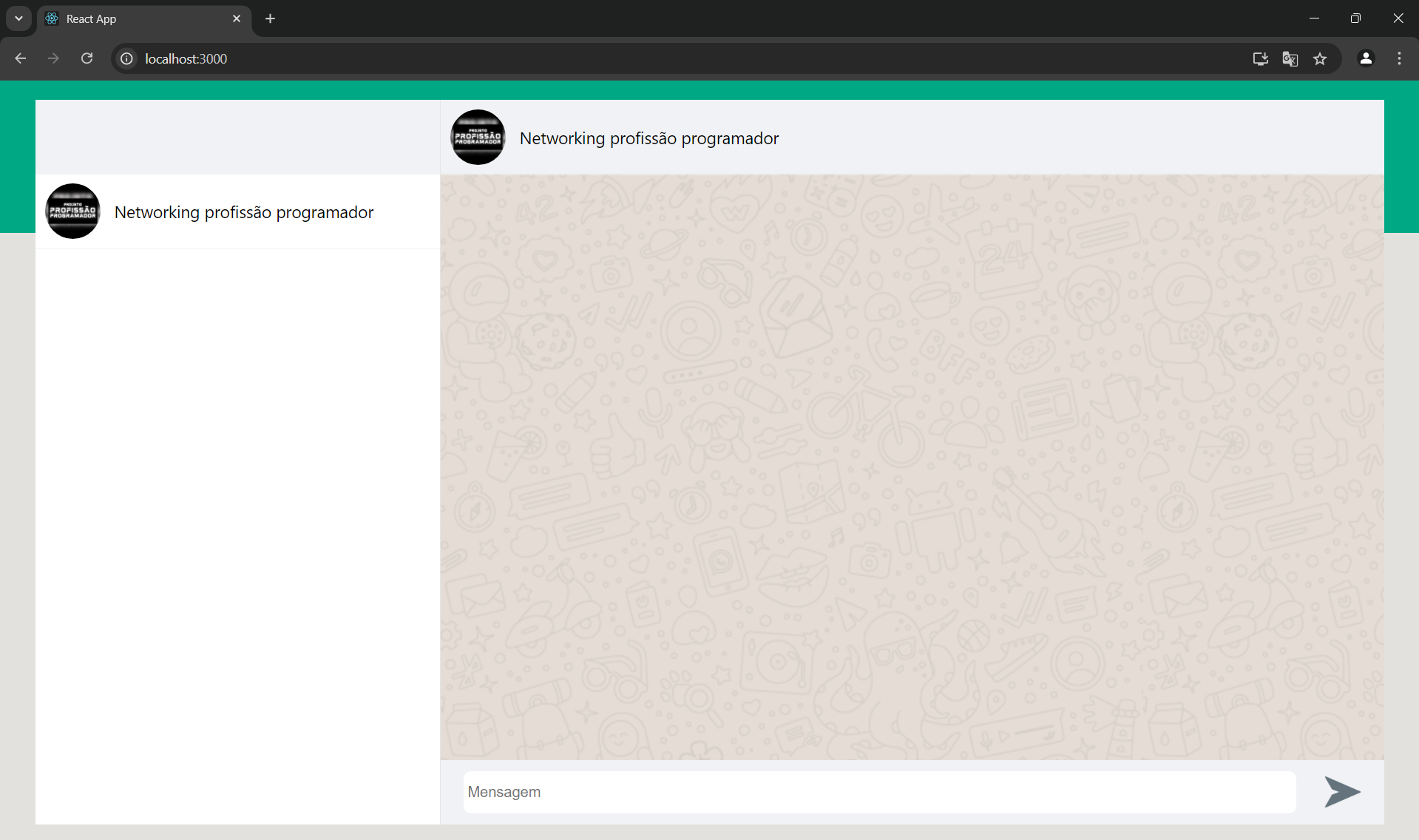Bookmark this page with star icon
The image size is (1419, 840).
coord(1320,58)
